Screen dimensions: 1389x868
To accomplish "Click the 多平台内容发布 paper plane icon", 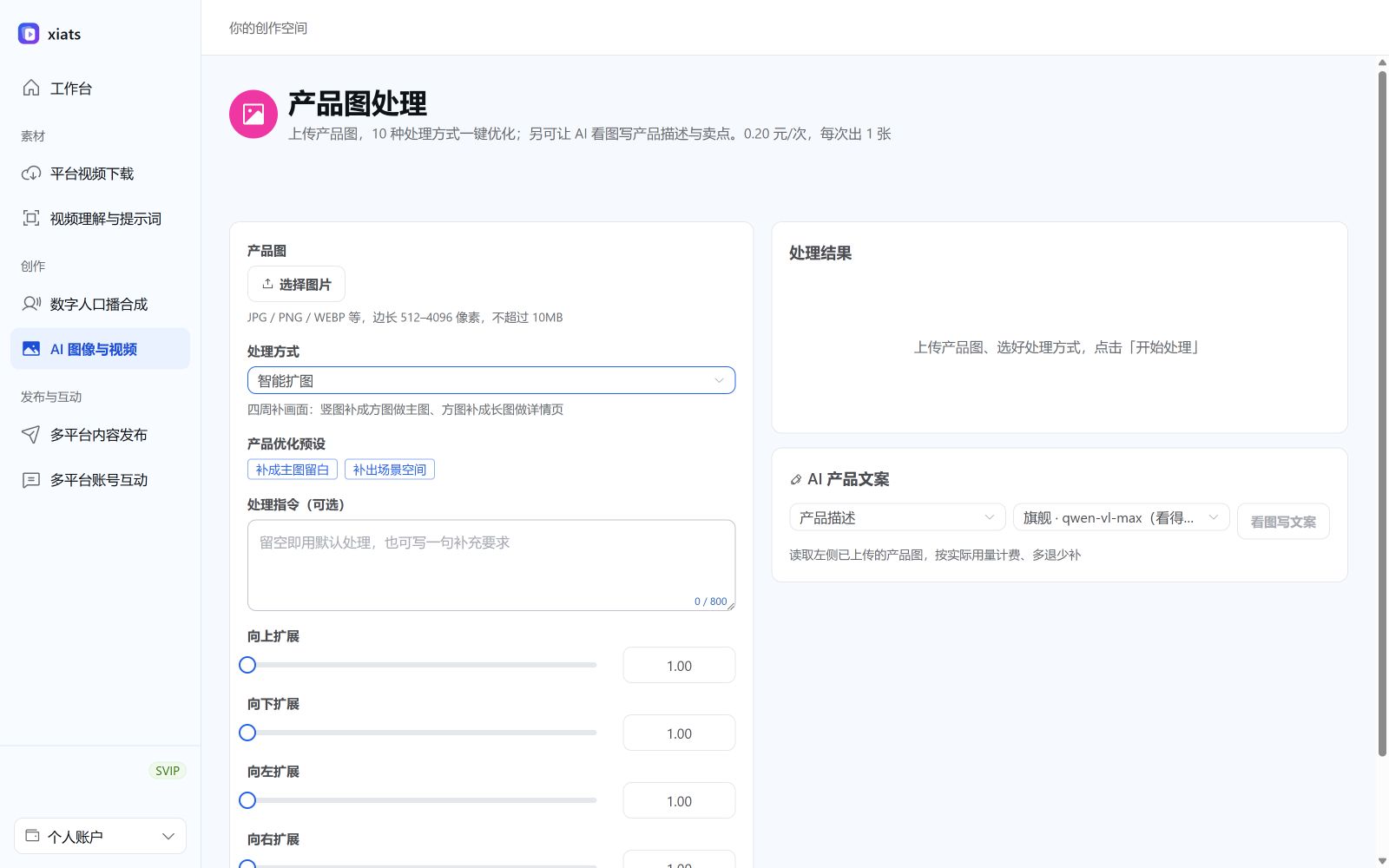I will click(x=31, y=435).
